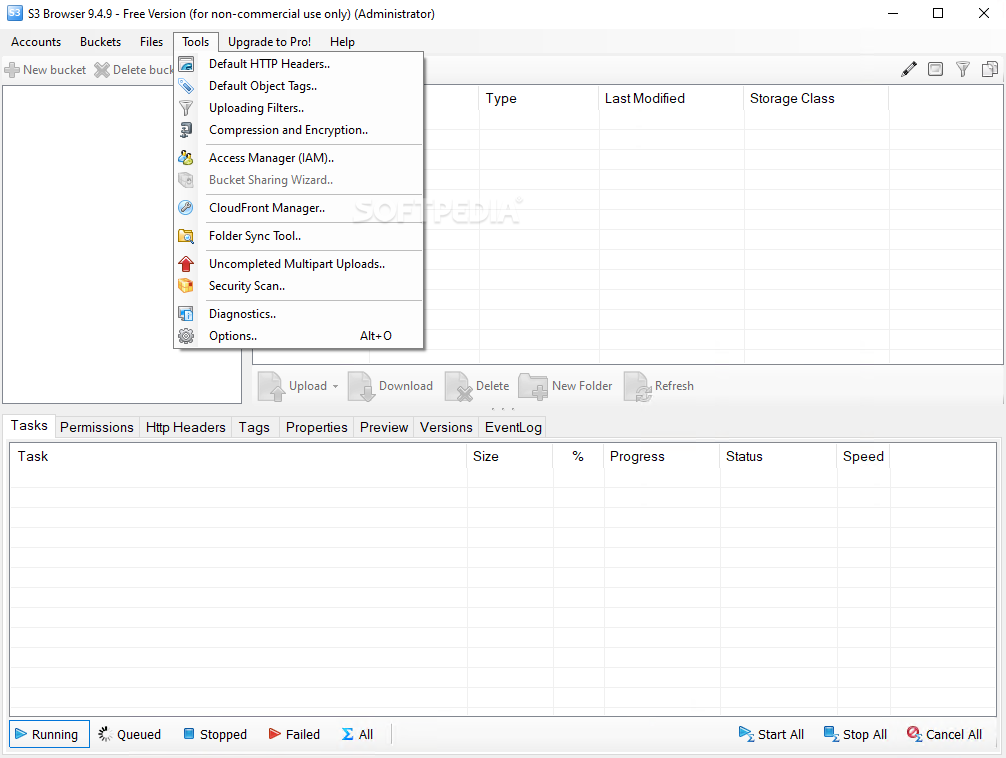1006x758 pixels.
Task: Show All tasks filter
Action: click(x=357, y=734)
